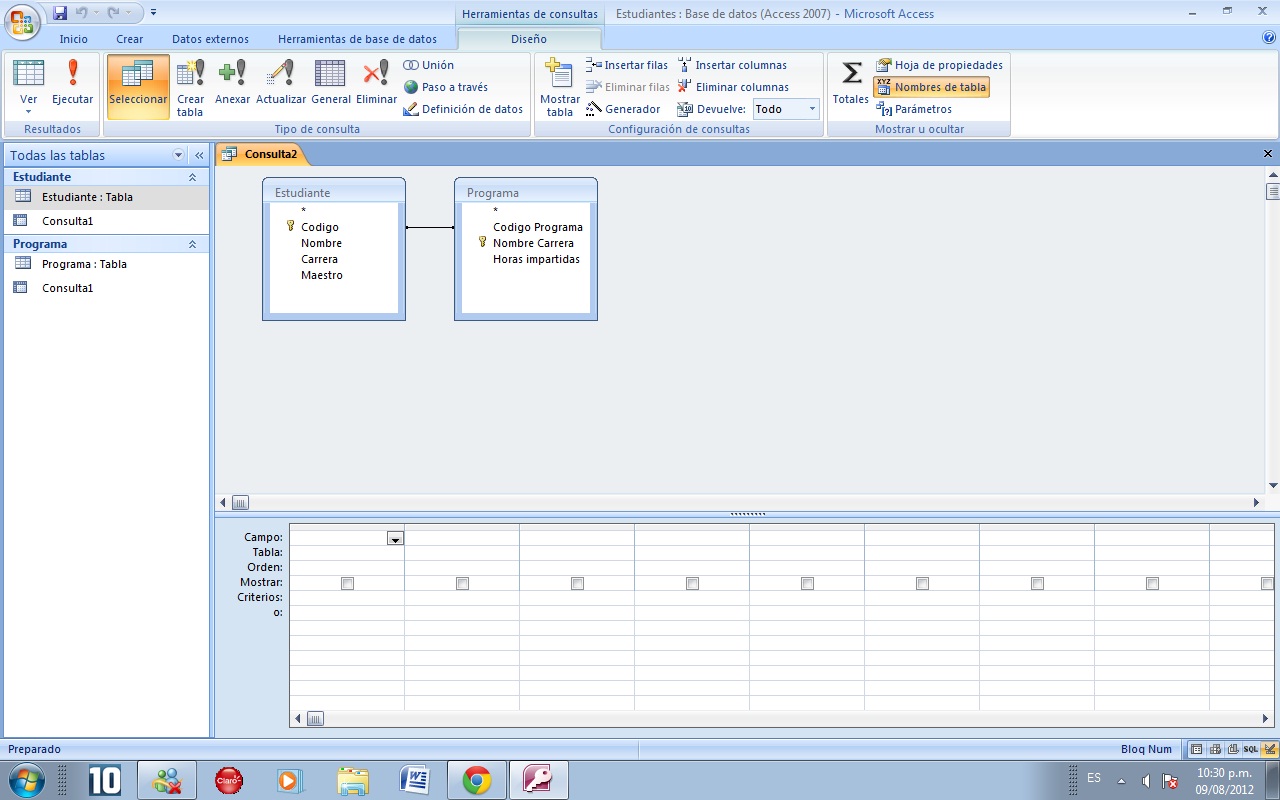Check Mostrar box in second grid column
Screen dimensions: 1280x800
462,582
